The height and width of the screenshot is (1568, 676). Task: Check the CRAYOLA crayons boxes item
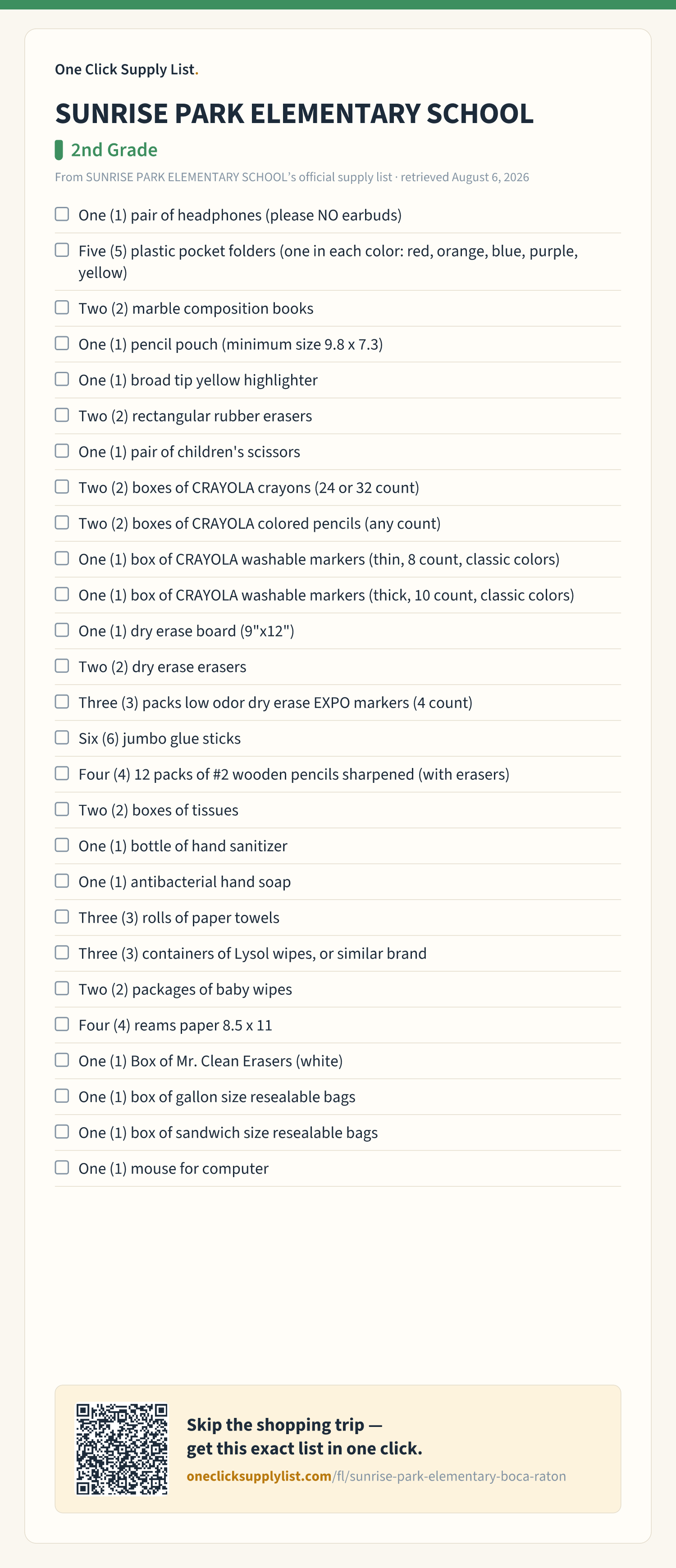click(x=62, y=487)
